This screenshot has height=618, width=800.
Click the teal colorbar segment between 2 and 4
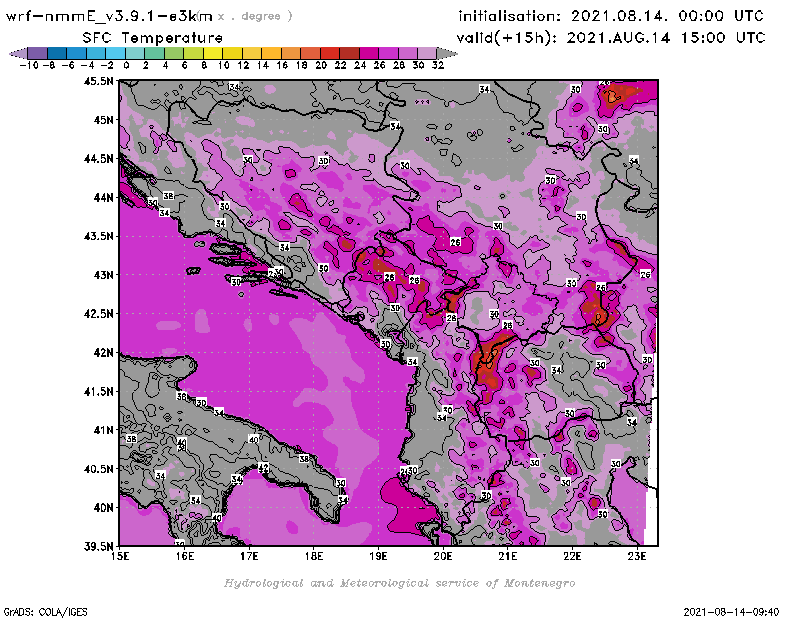coord(155,53)
